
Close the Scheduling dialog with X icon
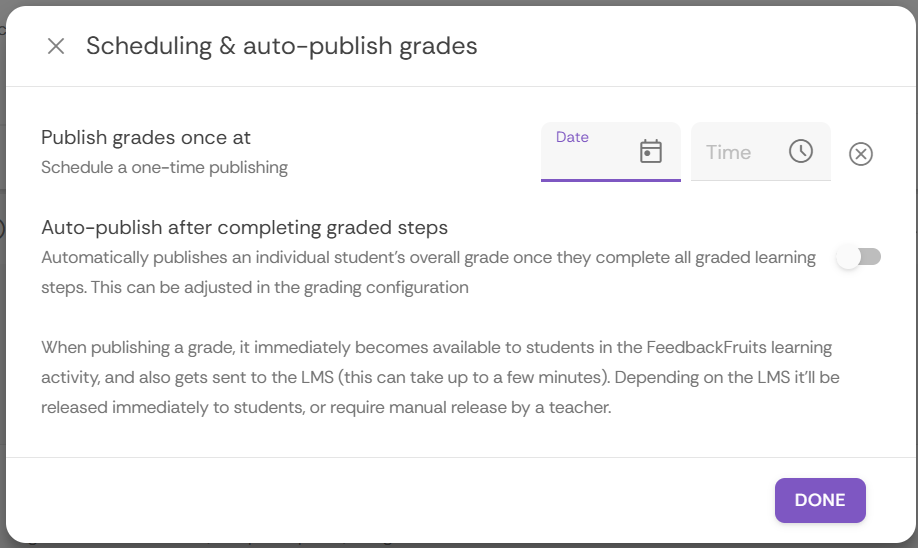tap(56, 46)
